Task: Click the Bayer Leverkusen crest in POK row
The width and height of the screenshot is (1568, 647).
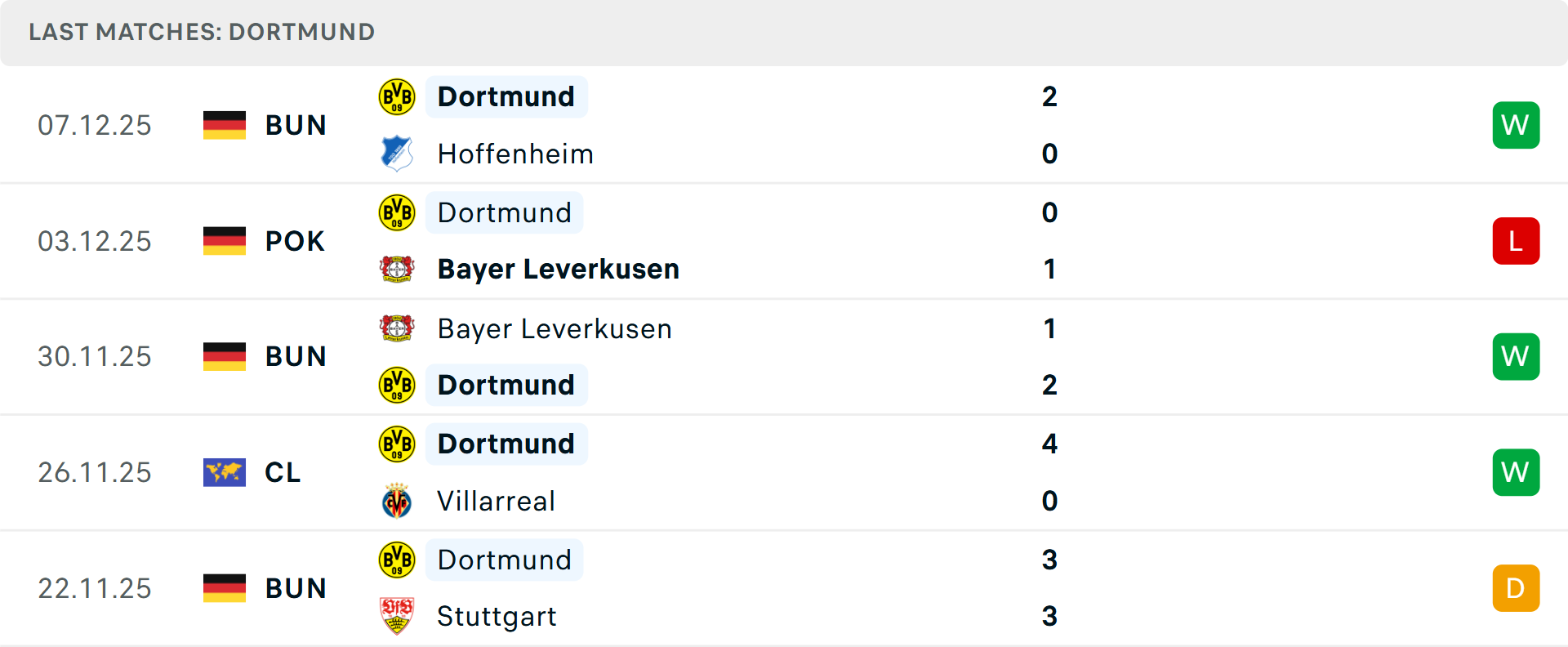Action: pyautogui.click(x=397, y=268)
